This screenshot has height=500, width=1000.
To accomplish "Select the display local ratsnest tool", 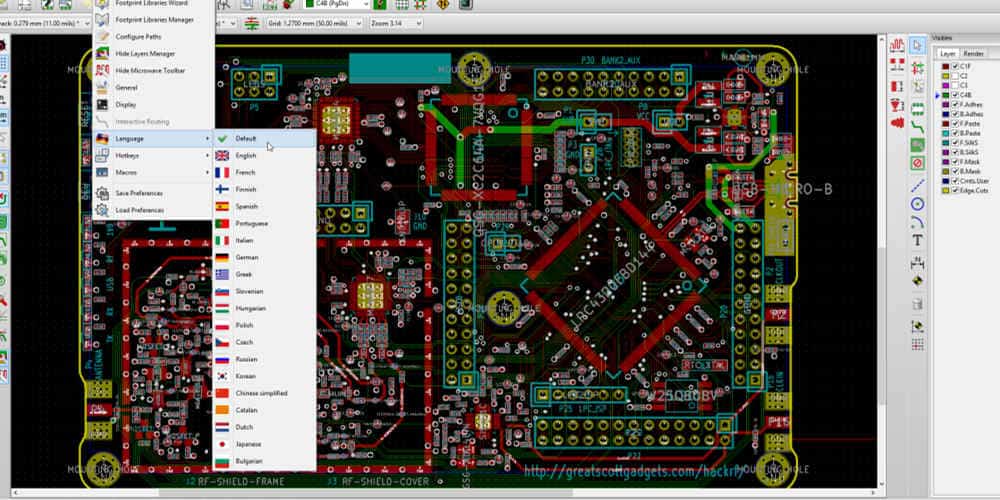I will 917,86.
